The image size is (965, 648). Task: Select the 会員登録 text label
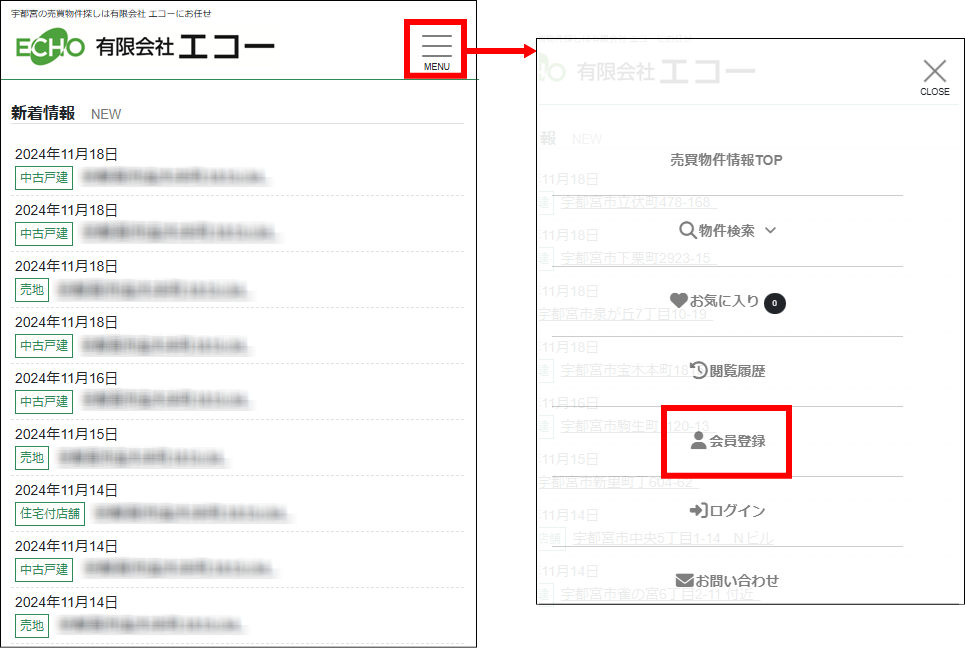click(737, 441)
